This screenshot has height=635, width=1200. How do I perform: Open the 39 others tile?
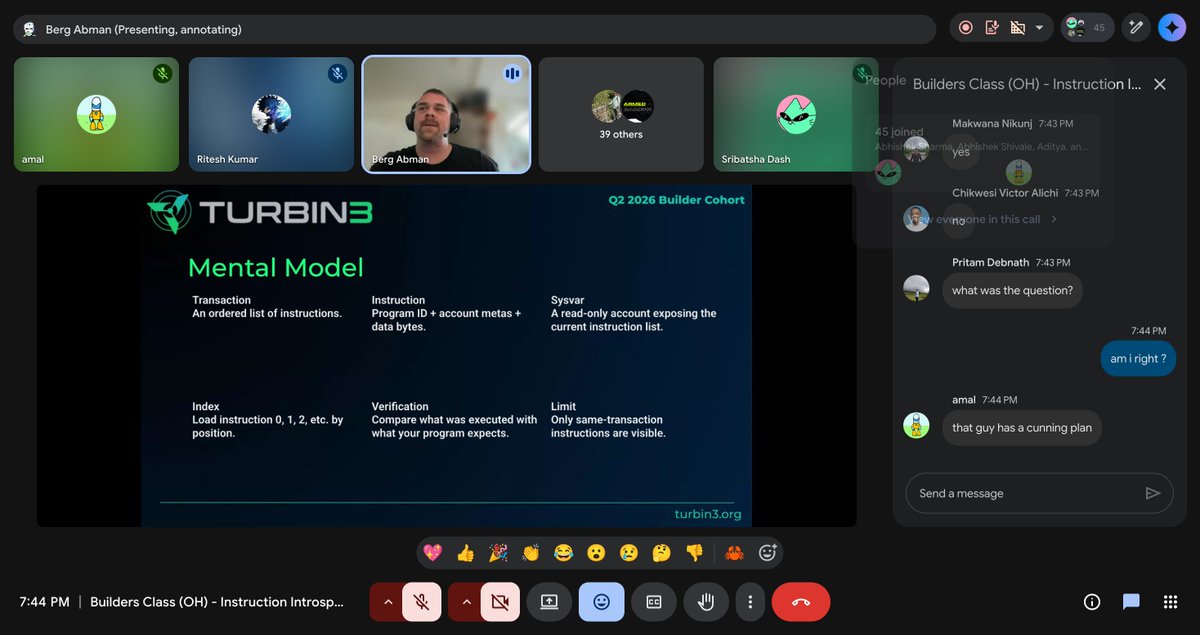click(x=621, y=114)
